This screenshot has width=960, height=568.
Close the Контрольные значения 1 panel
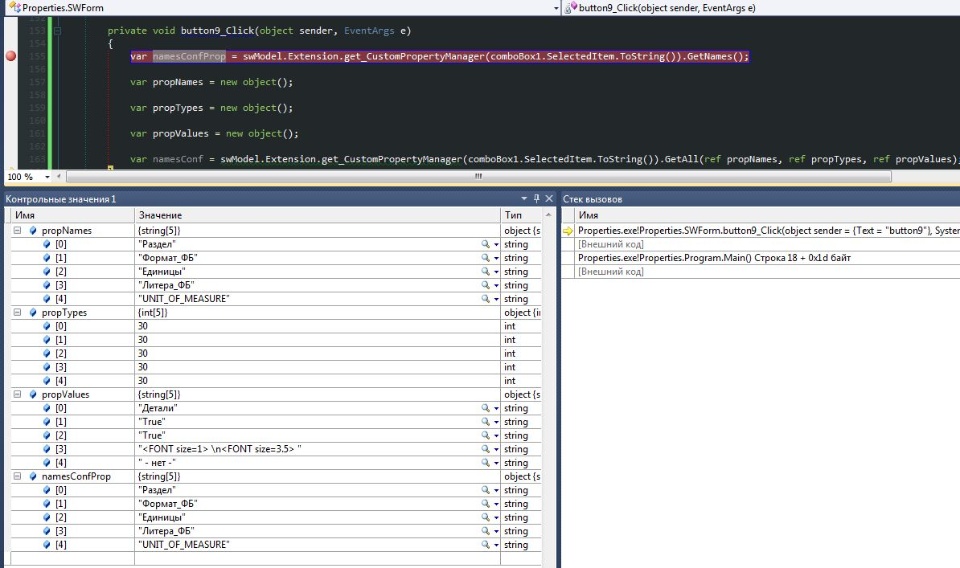(549, 198)
